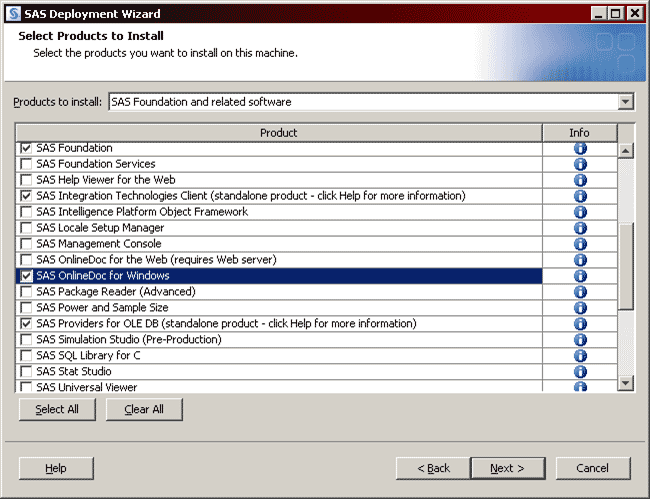The height and width of the screenshot is (499, 650).
Task: Show info for SAS SQL Library for C
Action: coord(580,356)
